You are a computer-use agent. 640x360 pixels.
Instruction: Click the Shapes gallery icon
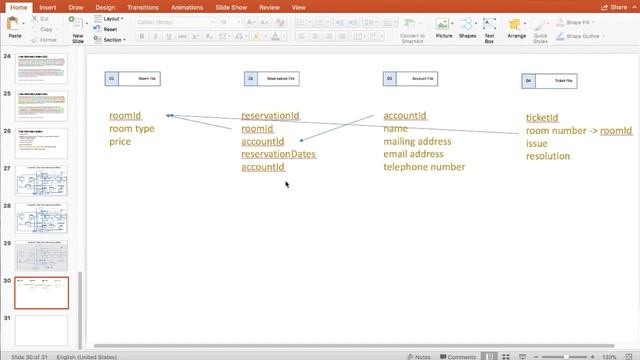466,24
